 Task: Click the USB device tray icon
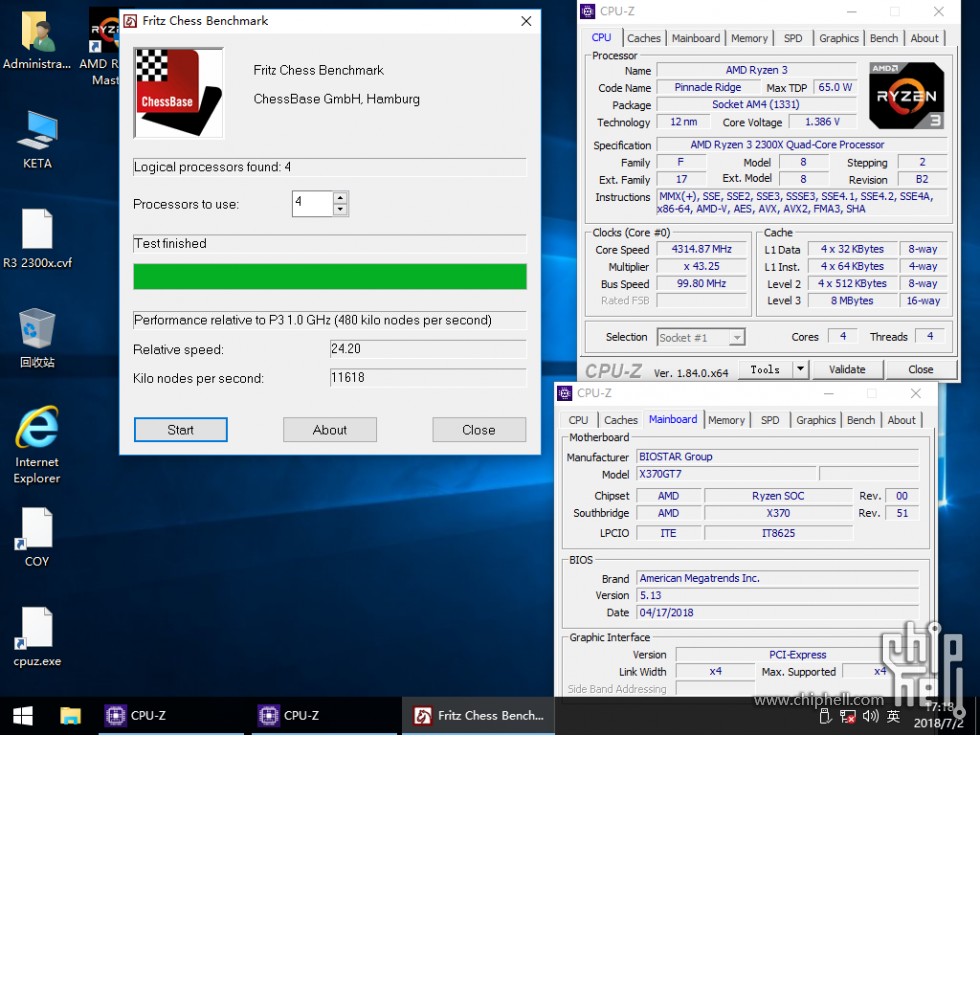point(825,716)
